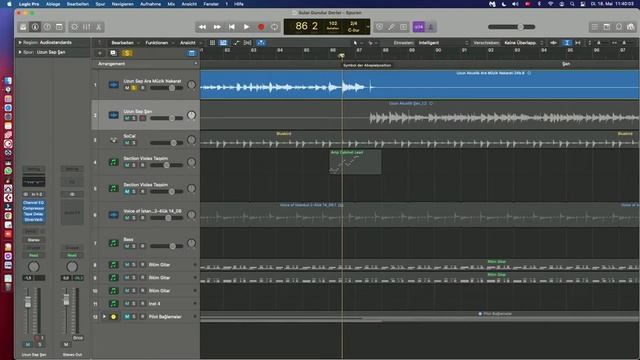Click pan knob on Uzun Sap Şan track
Screen dimensions: 640x360
[191, 115]
